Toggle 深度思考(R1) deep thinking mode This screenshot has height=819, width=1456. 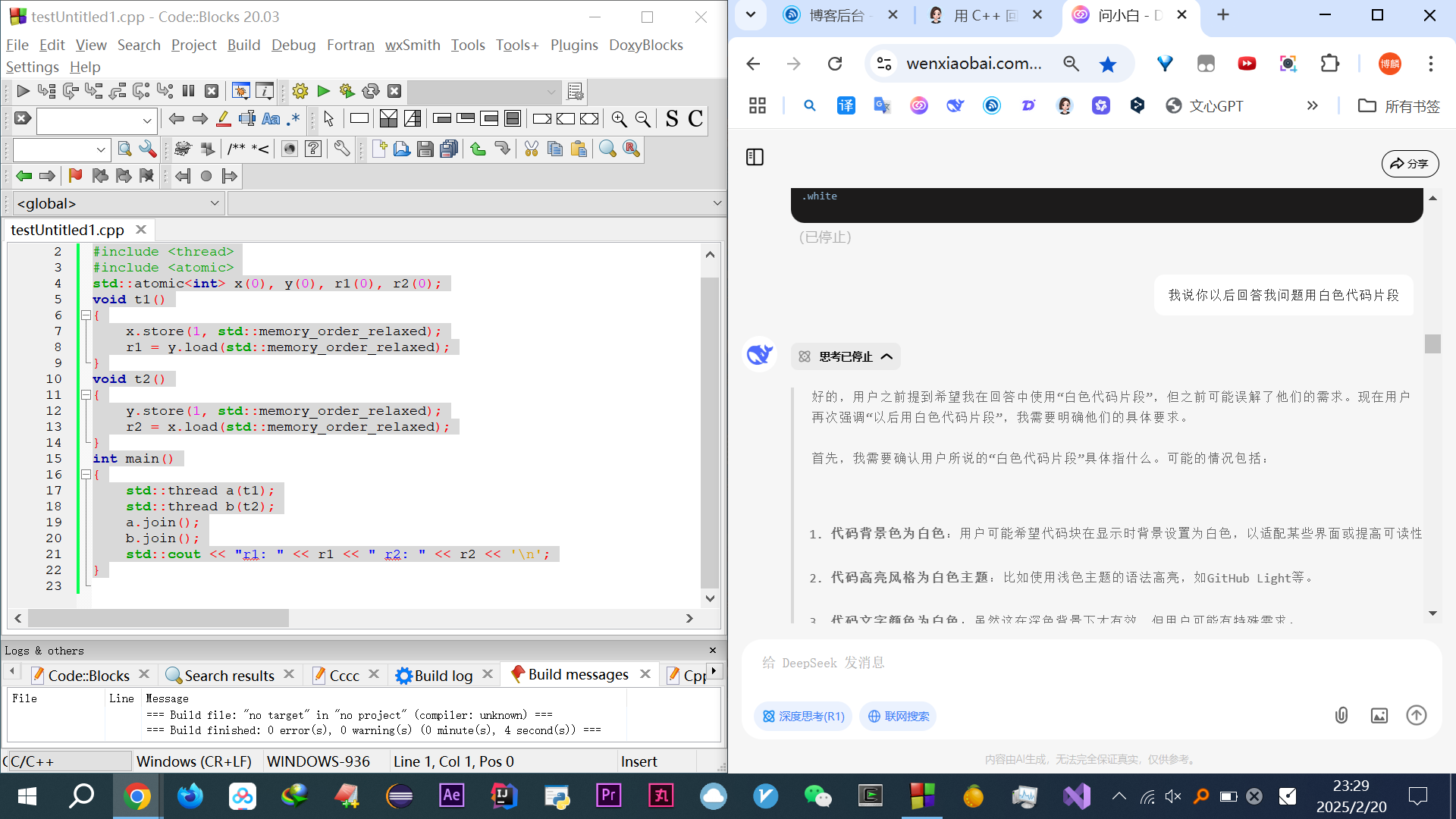point(804,716)
